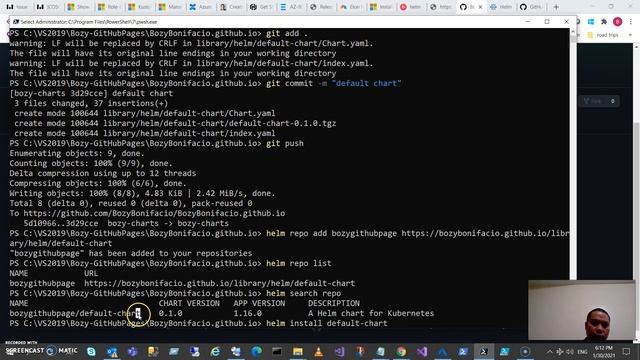Open Google Chrome taskbar icon
Screen dimensions: 640x360
(x=401, y=351)
